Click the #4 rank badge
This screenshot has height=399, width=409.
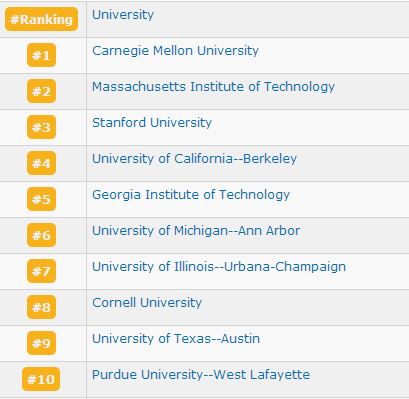[x=41, y=163]
